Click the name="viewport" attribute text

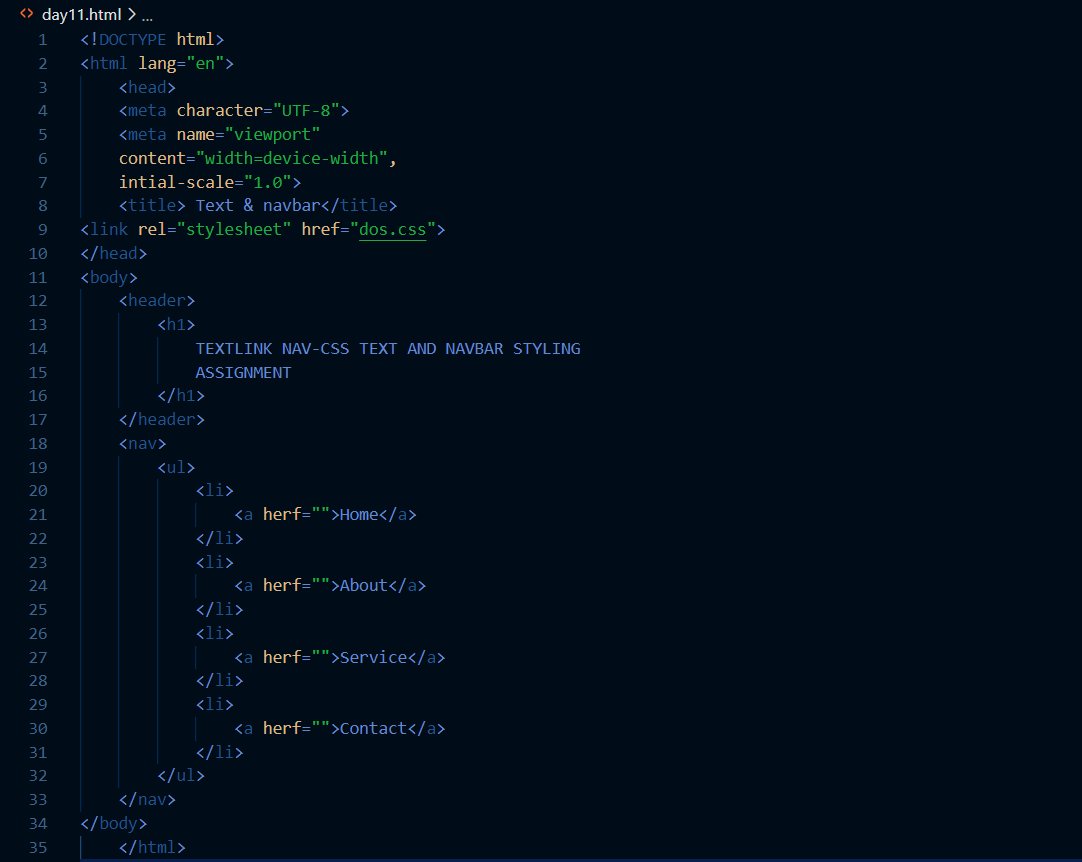point(248,135)
